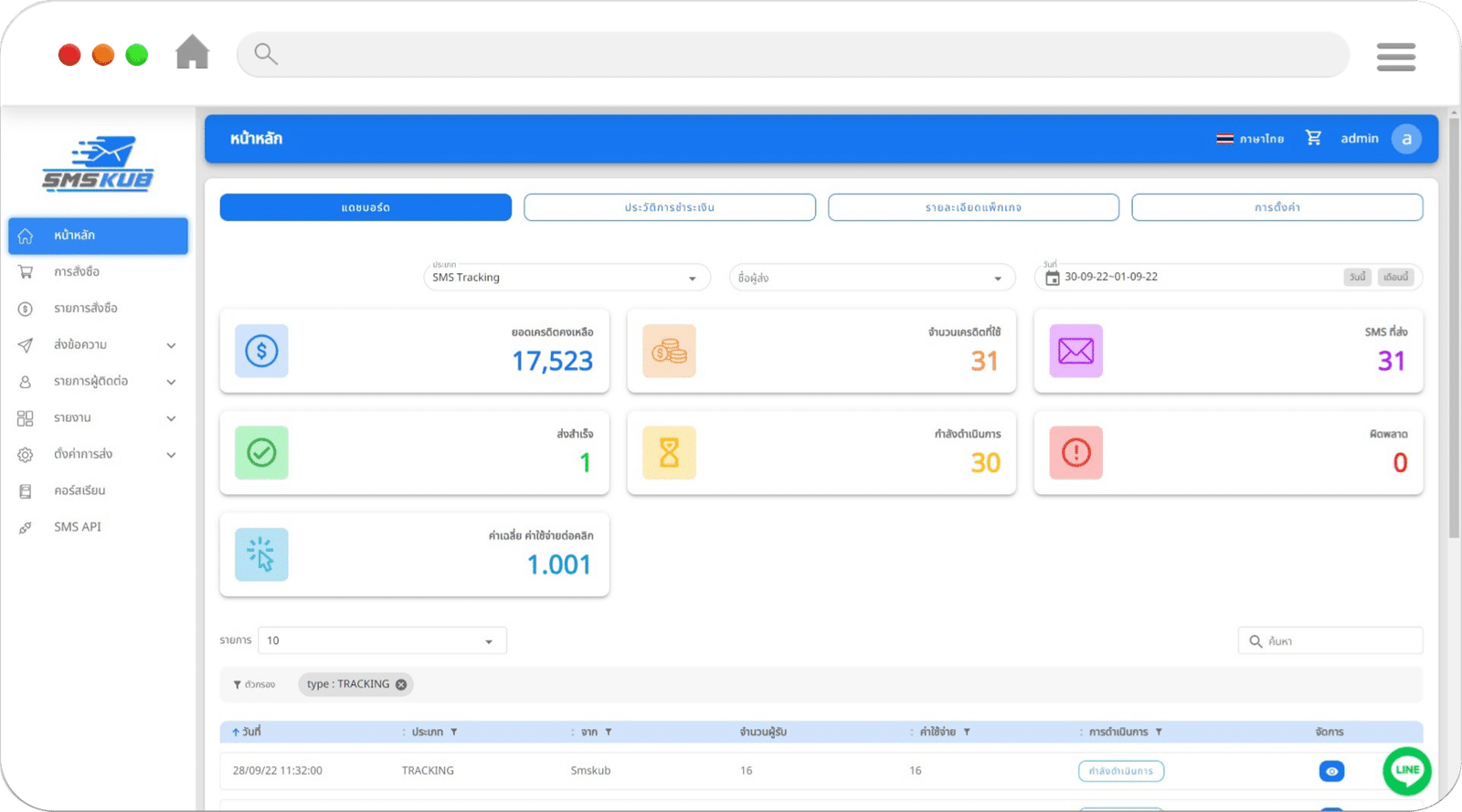The width and height of the screenshot is (1462, 812).
Task: Open the LINE chat button
Action: [x=1406, y=770]
